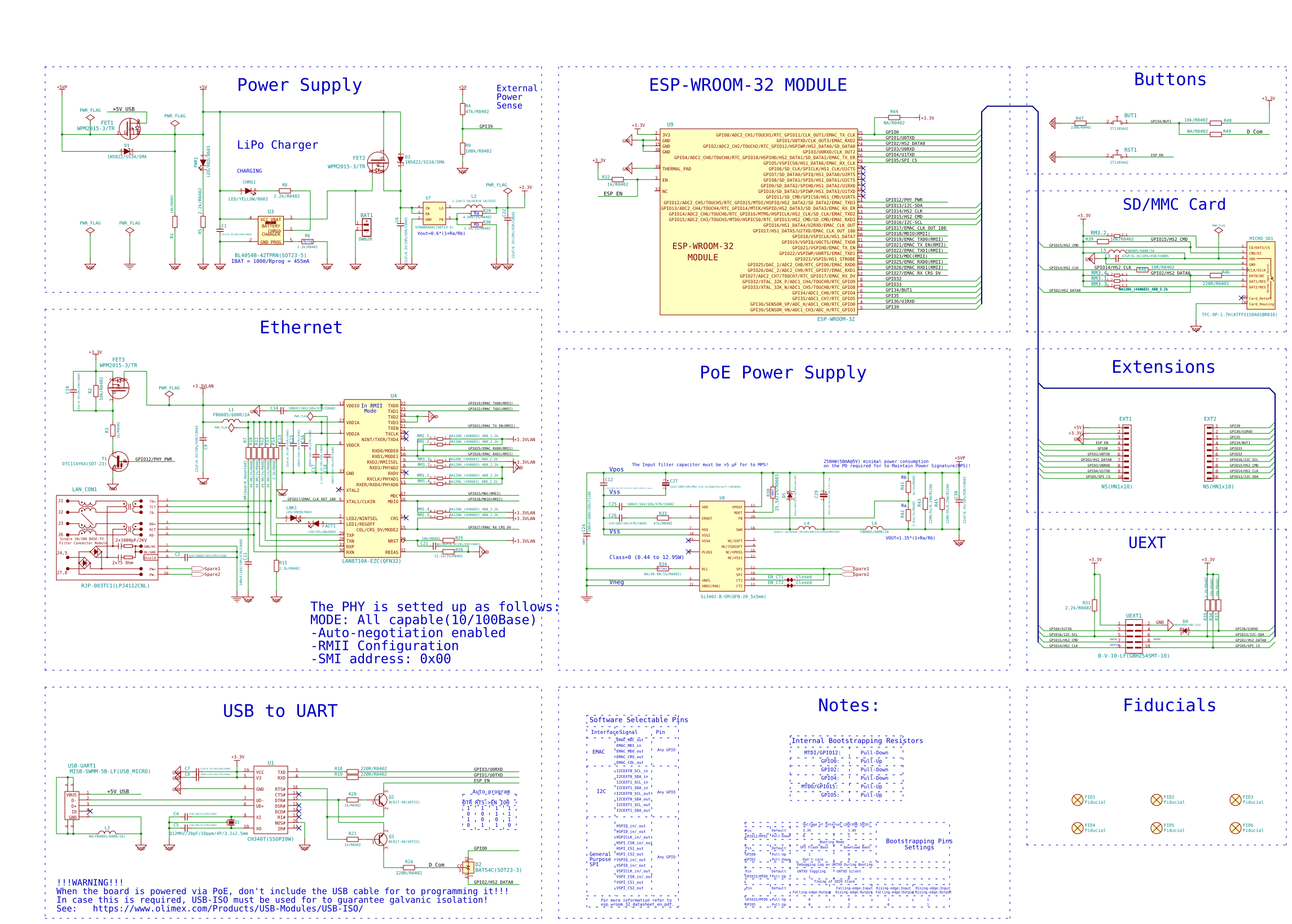Image resolution: width=1292 pixels, height=924 pixels.
Task: Click the "PoE Power Supply" heading
Action: pos(783,373)
